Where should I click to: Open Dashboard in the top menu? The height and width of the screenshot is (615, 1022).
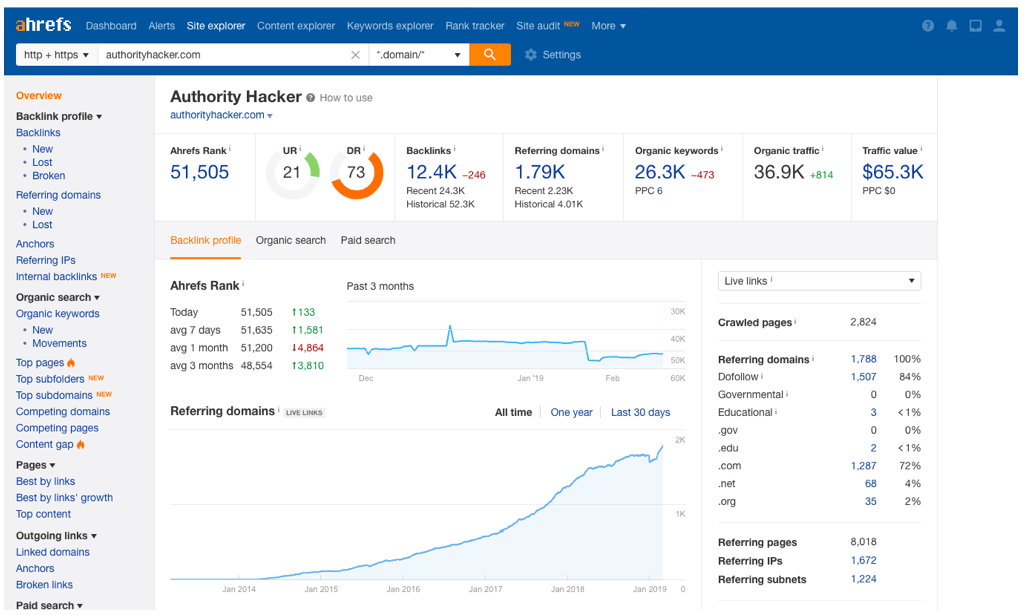coord(111,26)
